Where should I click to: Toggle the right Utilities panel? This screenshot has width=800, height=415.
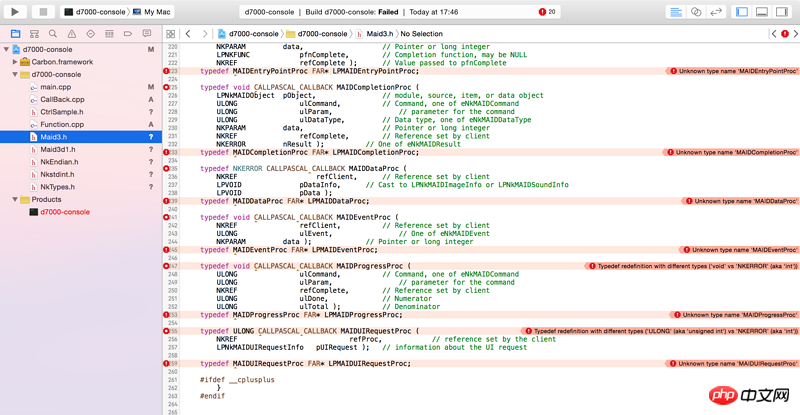tap(781, 11)
